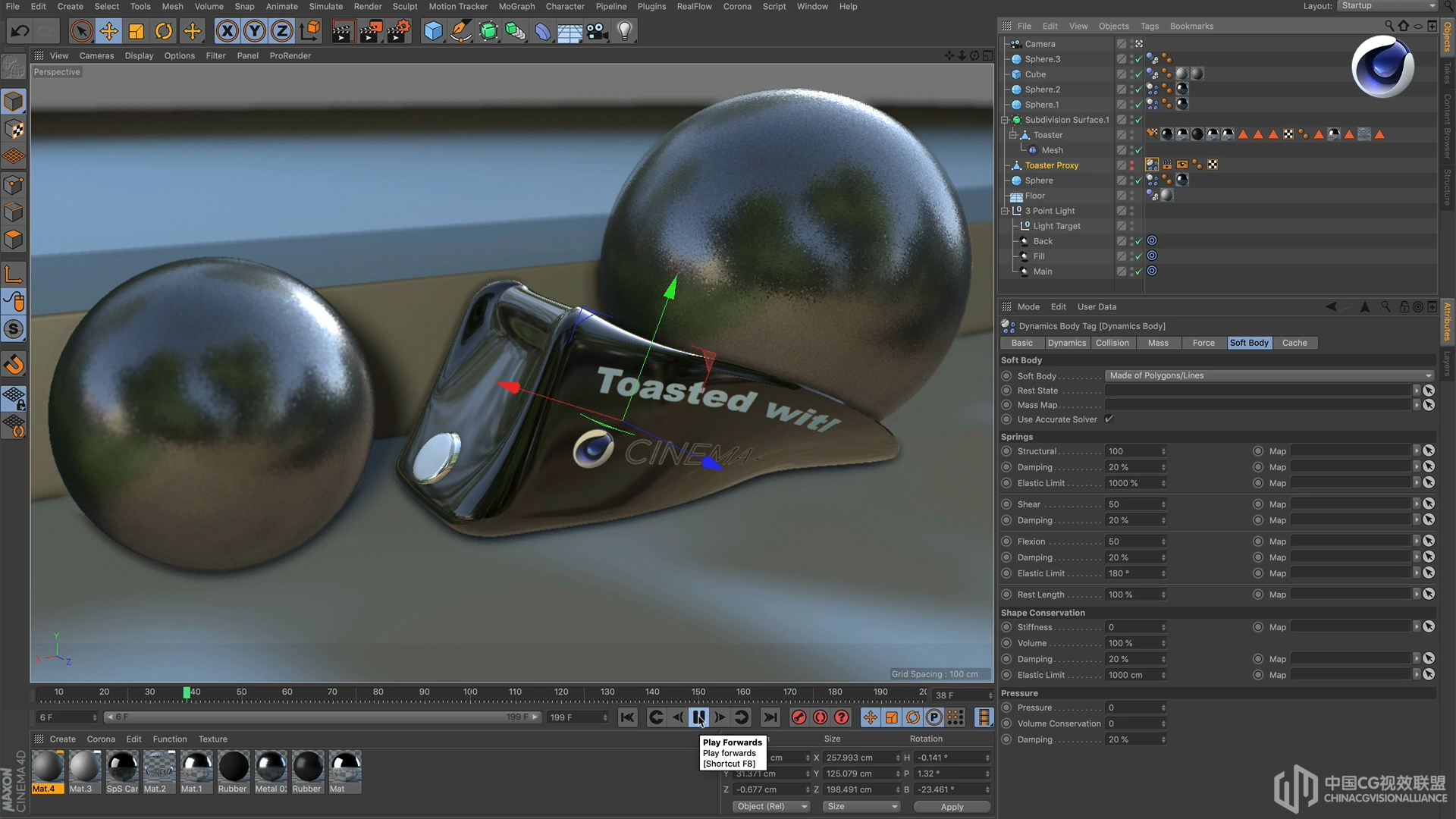Click the timeline preview range bar
Viewport: 1456px width, 819px height.
tap(323, 717)
